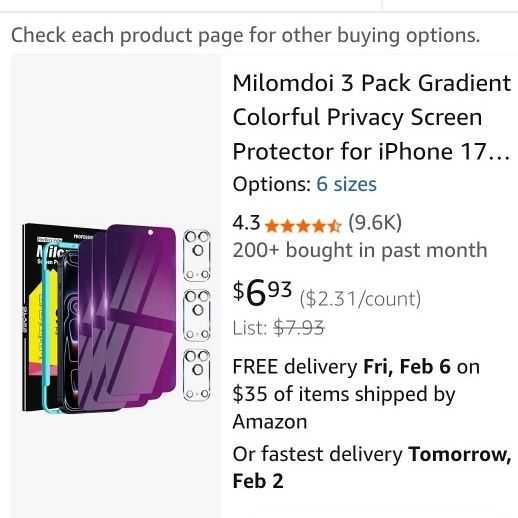The image size is (518, 518).
Task: Click the $2.31/count unit price
Action: pyautogui.click(x=360, y=299)
